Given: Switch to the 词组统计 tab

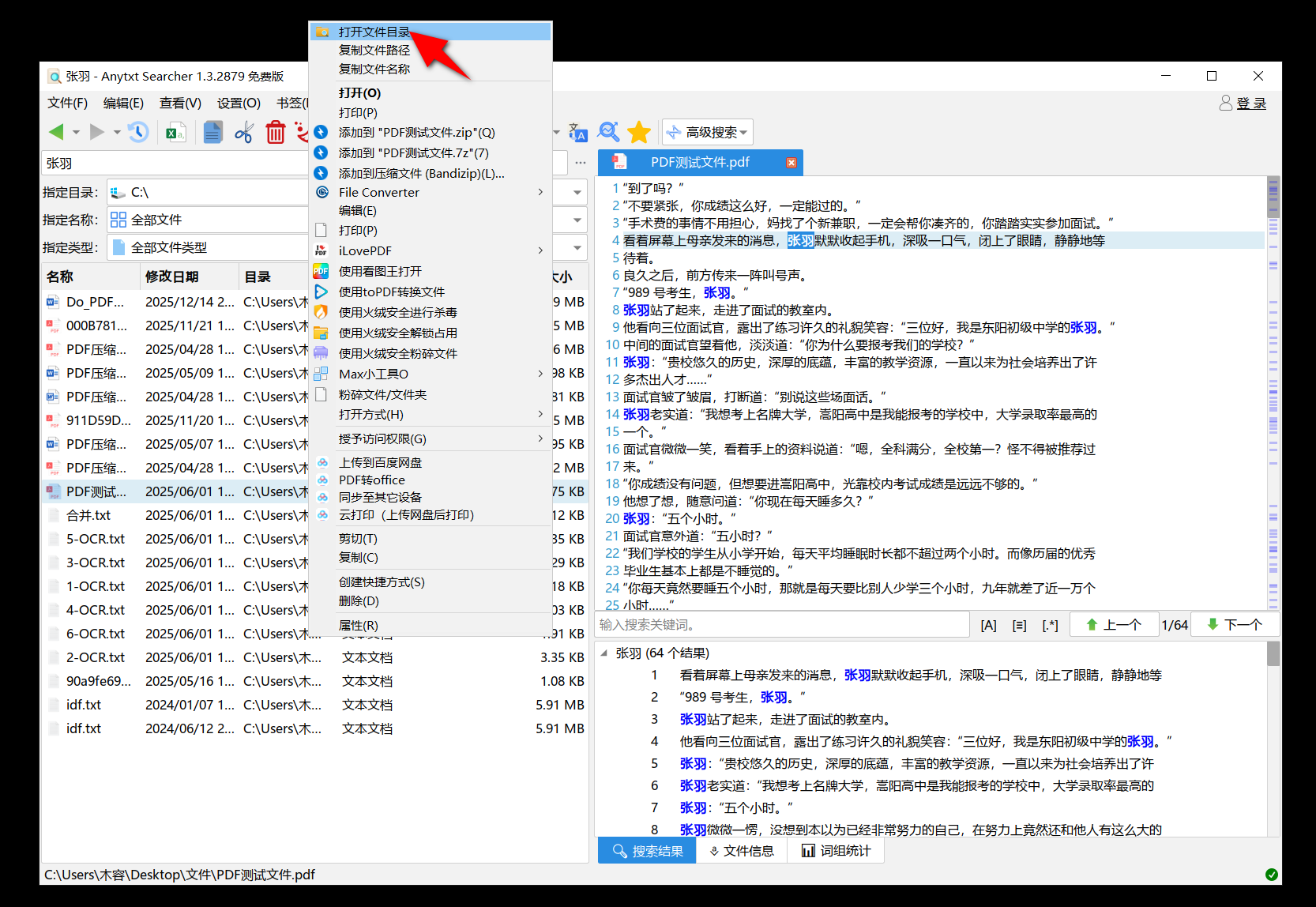Looking at the screenshot, I should pyautogui.click(x=835, y=850).
